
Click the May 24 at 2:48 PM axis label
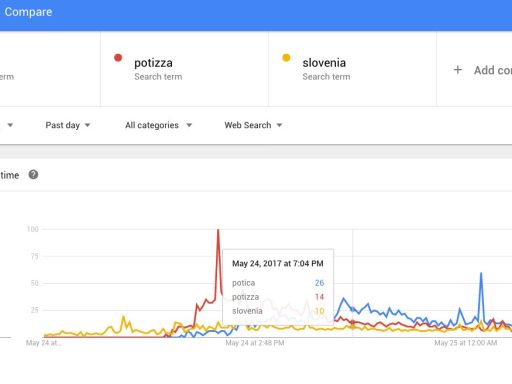[255, 343]
